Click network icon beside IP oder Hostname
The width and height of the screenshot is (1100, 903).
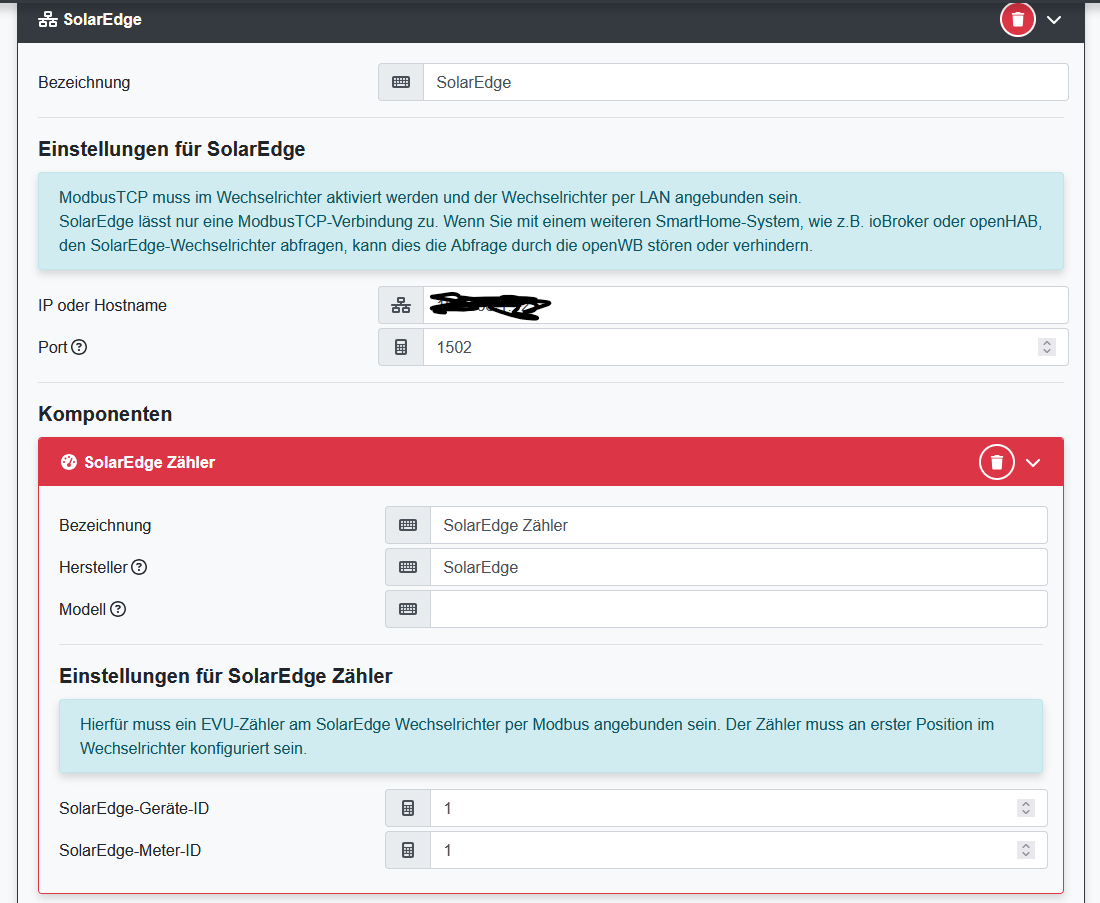point(401,305)
